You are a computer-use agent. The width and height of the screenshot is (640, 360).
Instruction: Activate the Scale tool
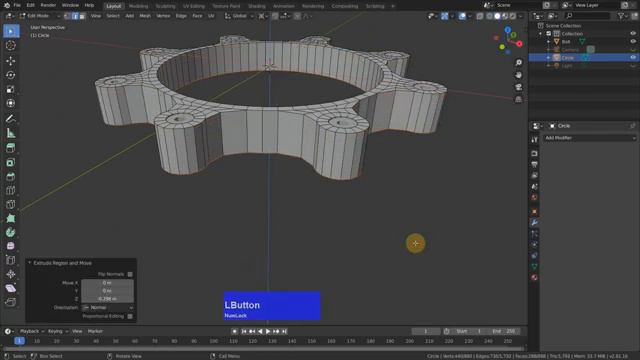pos(11,89)
